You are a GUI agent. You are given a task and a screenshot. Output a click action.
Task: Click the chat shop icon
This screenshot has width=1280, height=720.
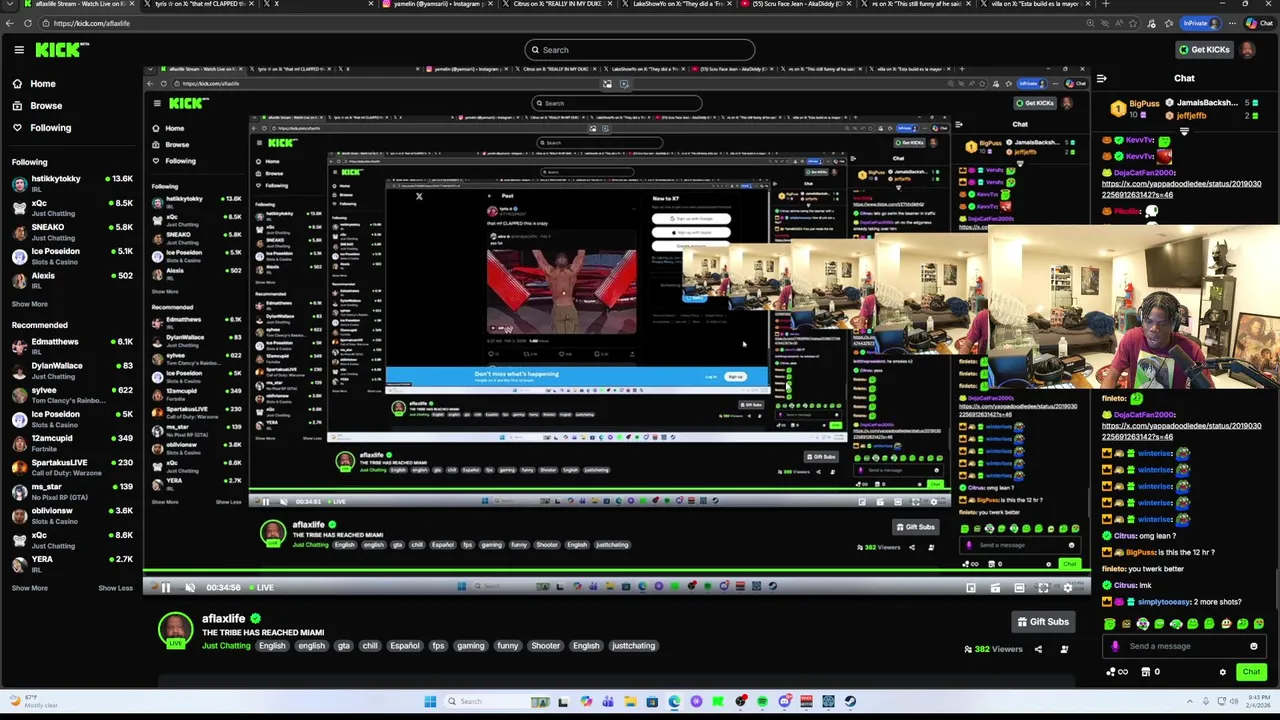pyautogui.click(x=1146, y=672)
